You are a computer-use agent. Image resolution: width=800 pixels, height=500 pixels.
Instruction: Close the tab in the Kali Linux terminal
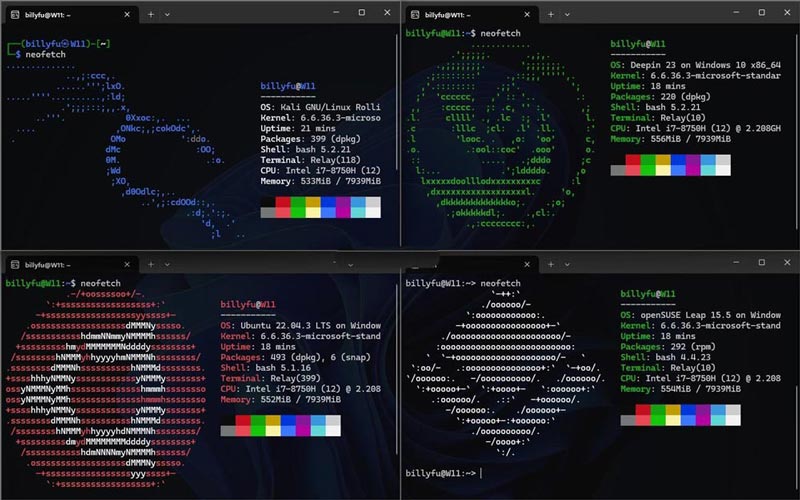127,15
